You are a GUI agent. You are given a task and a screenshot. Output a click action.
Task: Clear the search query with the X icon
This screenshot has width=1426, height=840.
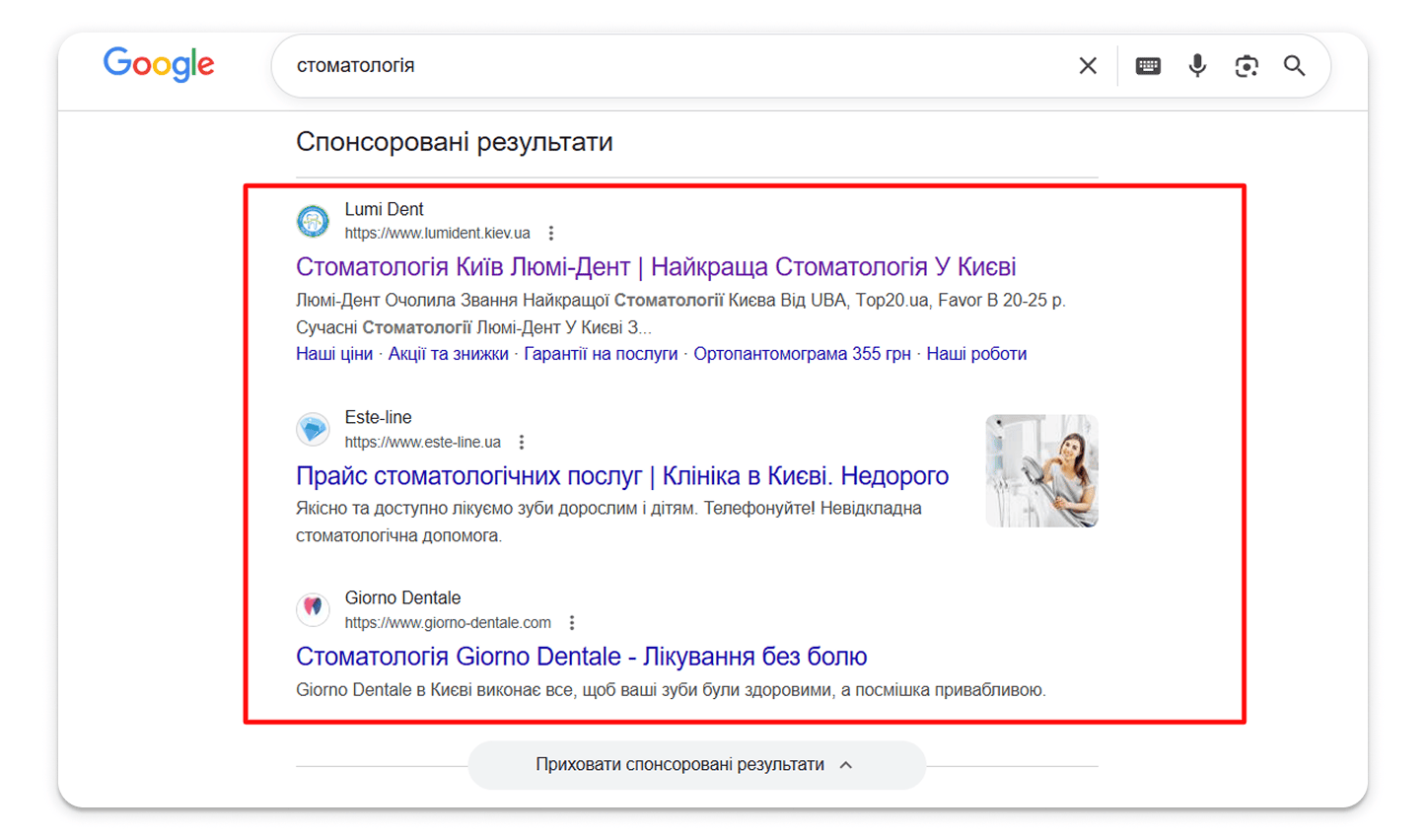[x=1088, y=66]
